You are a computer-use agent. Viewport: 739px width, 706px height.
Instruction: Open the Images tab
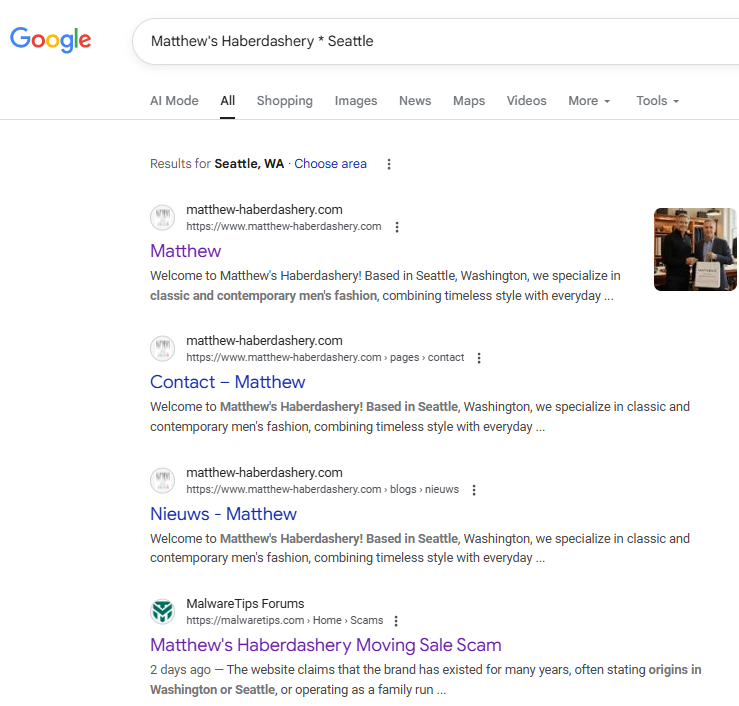[356, 101]
